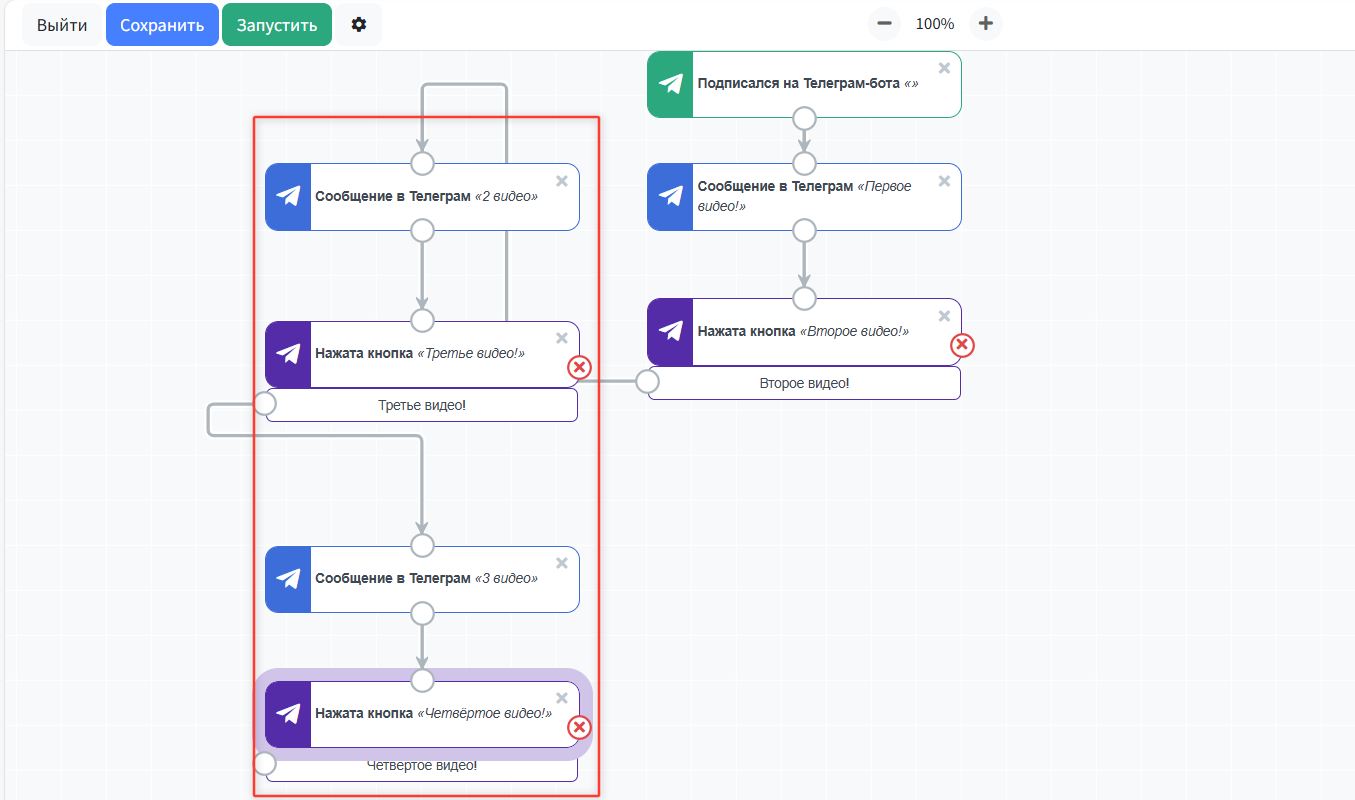
Task: Click output connector of «Второе видео!» label
Action: 648,381
